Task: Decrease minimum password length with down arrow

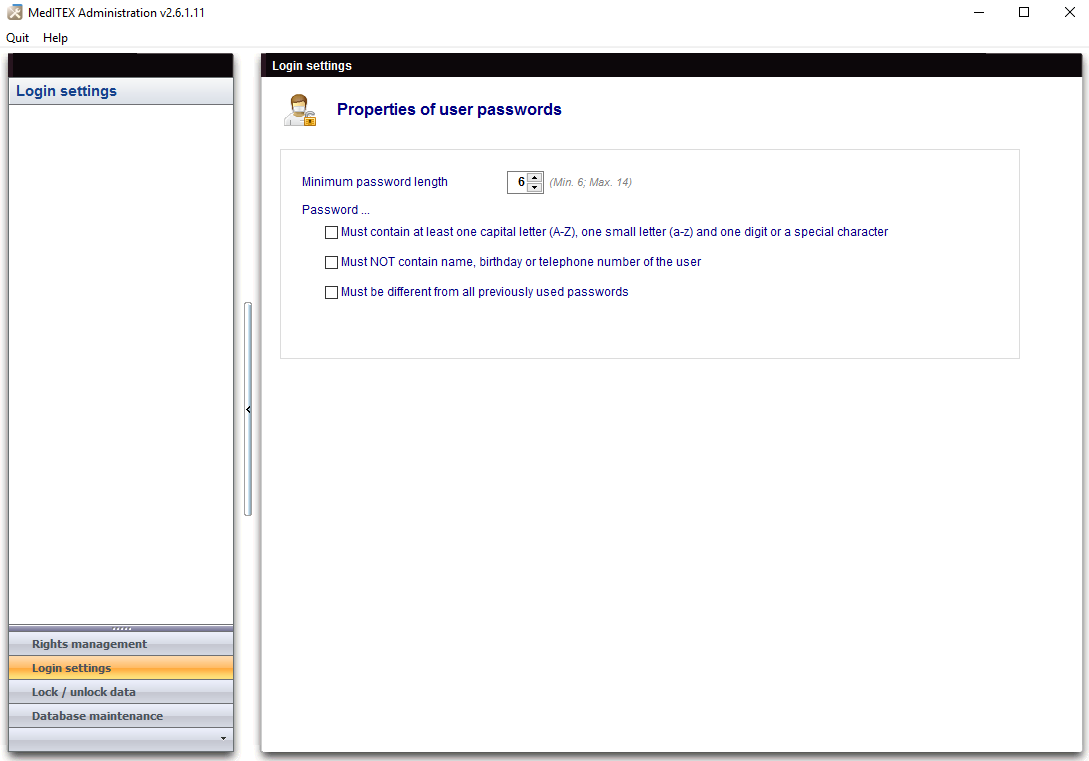Action: pos(535,187)
